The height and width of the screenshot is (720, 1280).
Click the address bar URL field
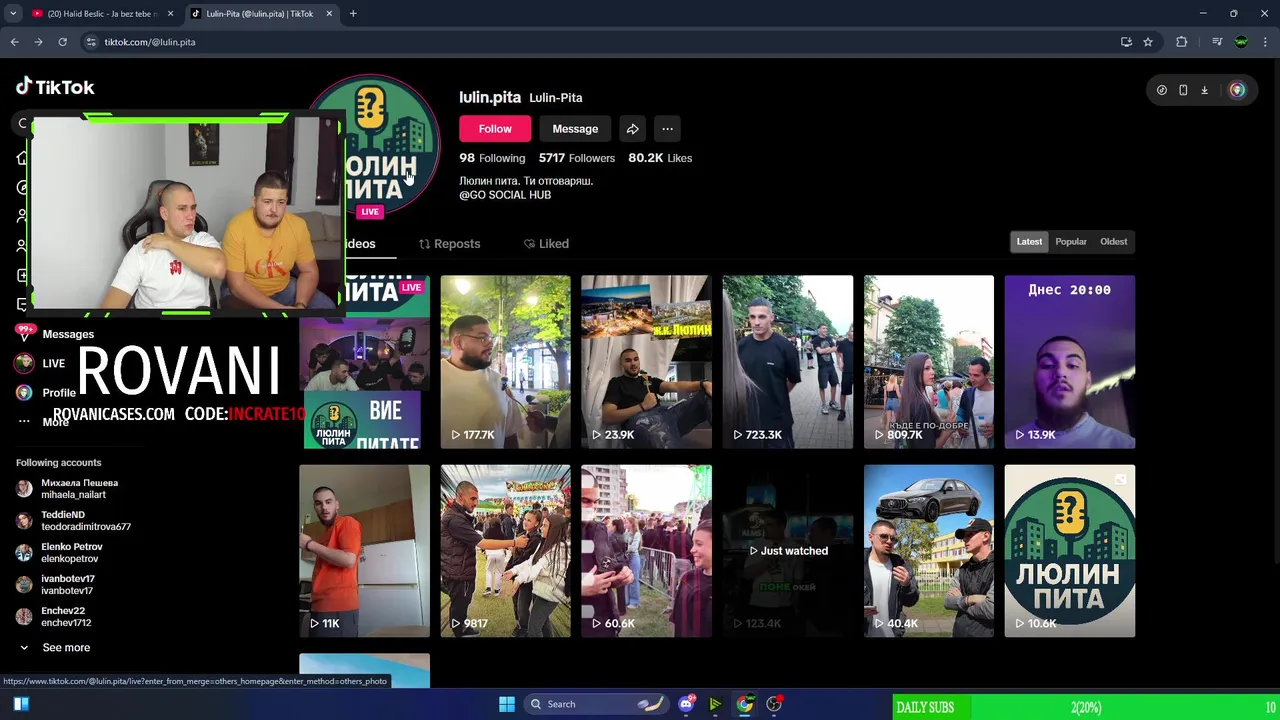tap(600, 42)
